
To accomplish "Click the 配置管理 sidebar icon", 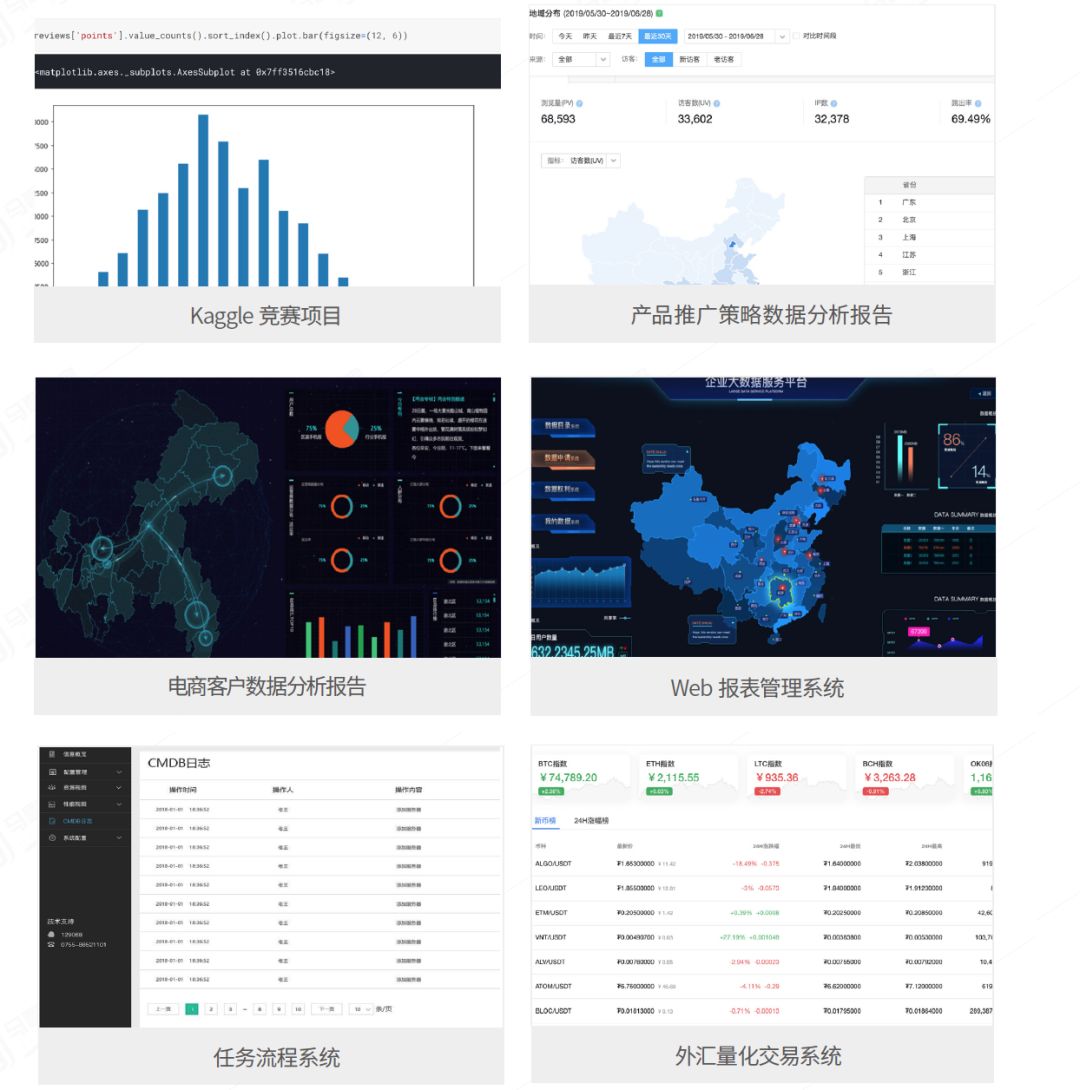I will [52, 772].
